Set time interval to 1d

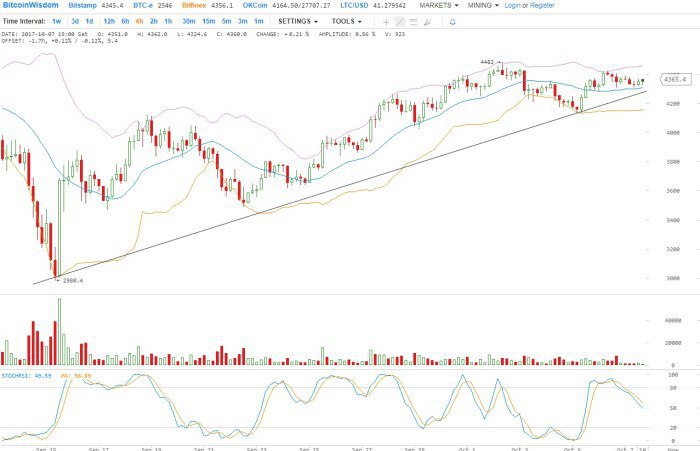pyautogui.click(x=89, y=21)
